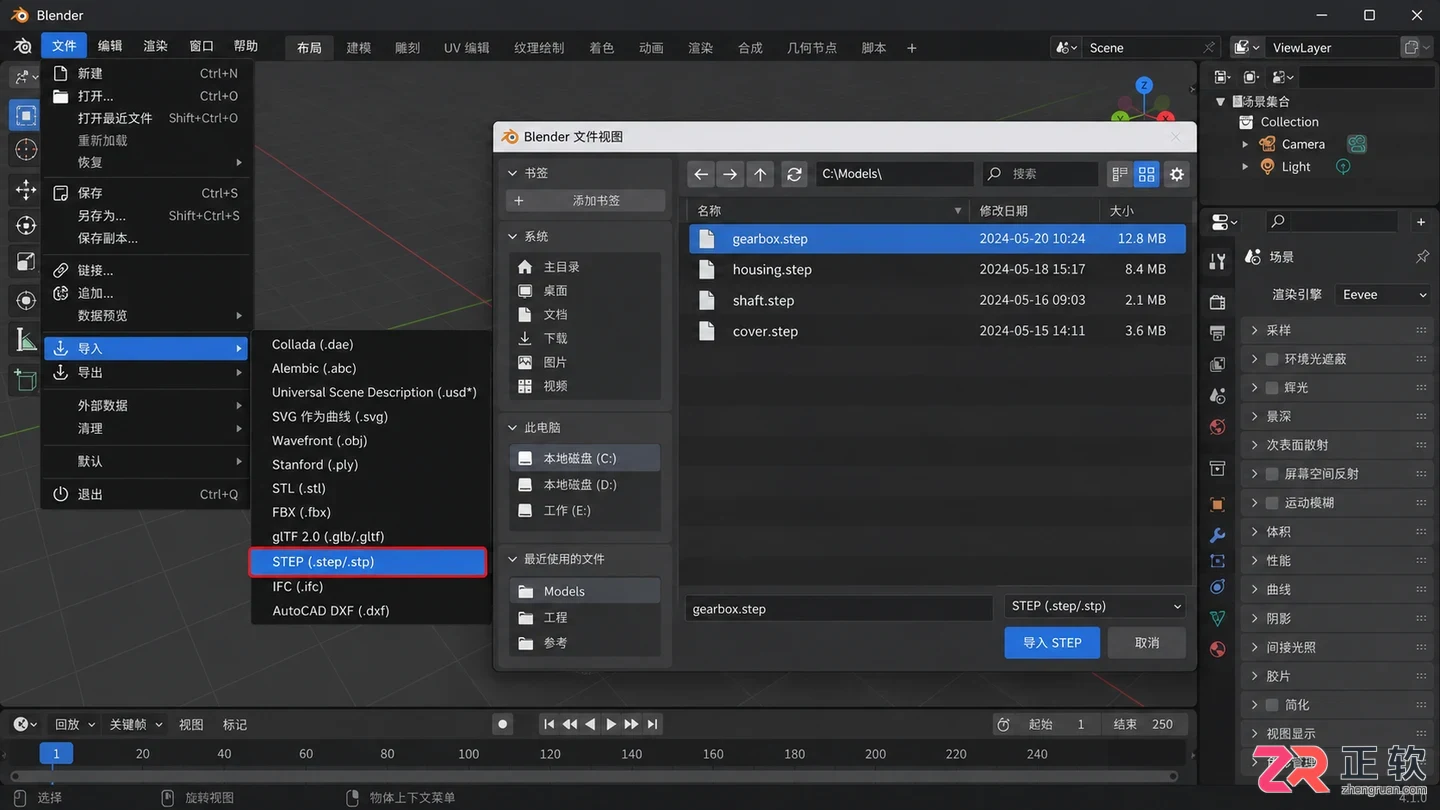Add a new workspace with plus icon
Screen dimensions: 1440x810
(x=911, y=48)
